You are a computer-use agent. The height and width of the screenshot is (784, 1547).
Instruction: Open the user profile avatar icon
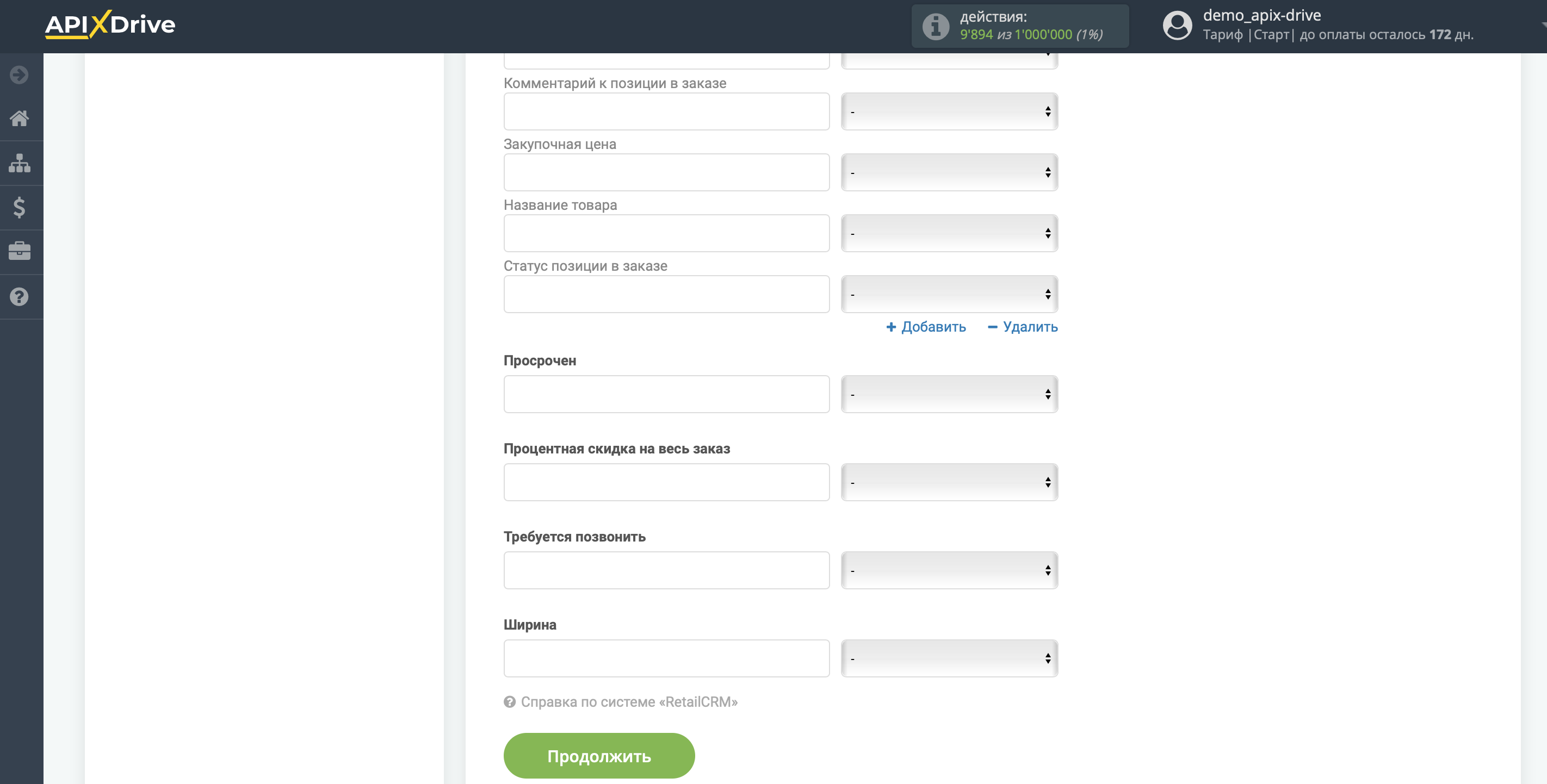click(1177, 26)
